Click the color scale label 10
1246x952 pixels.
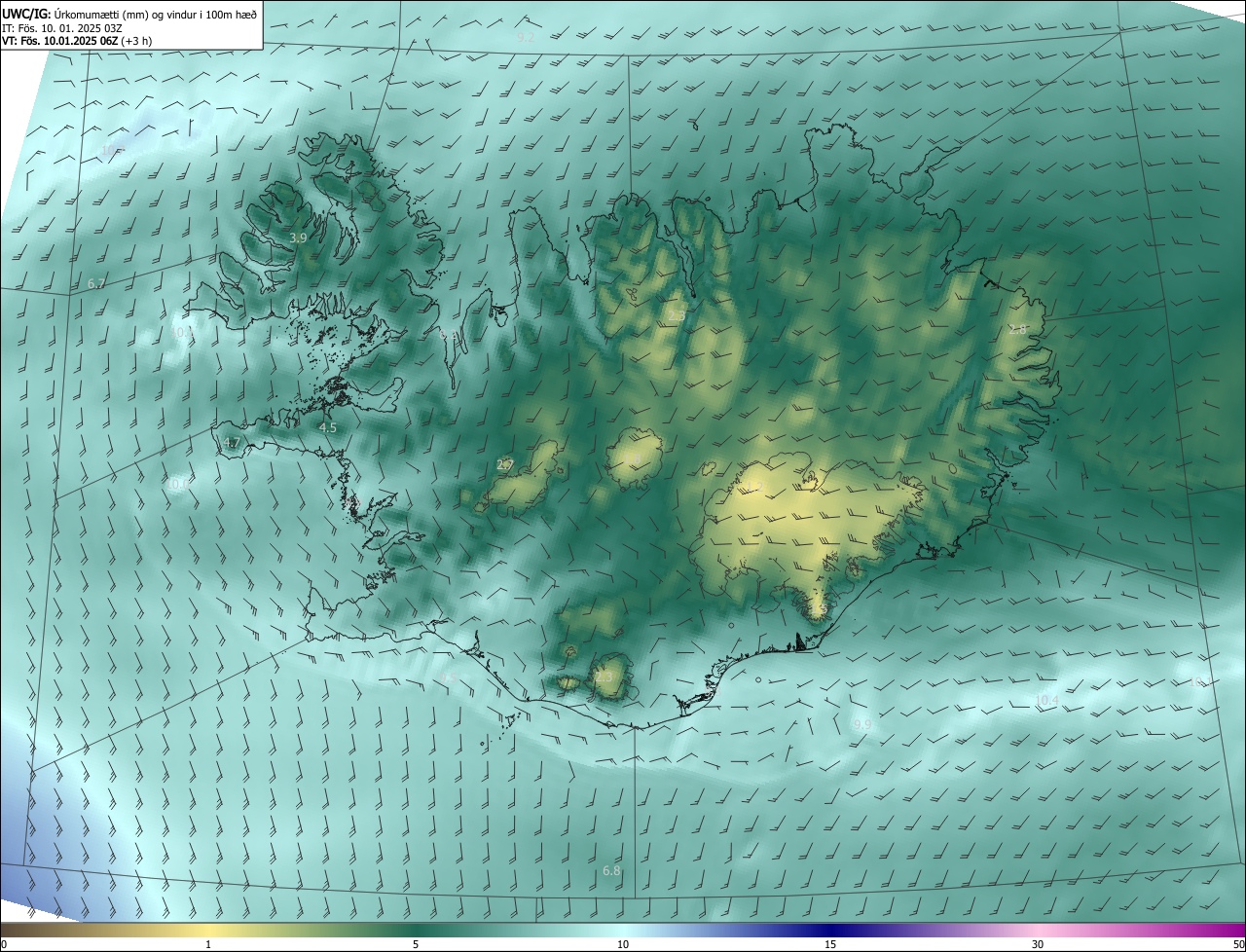click(x=623, y=944)
